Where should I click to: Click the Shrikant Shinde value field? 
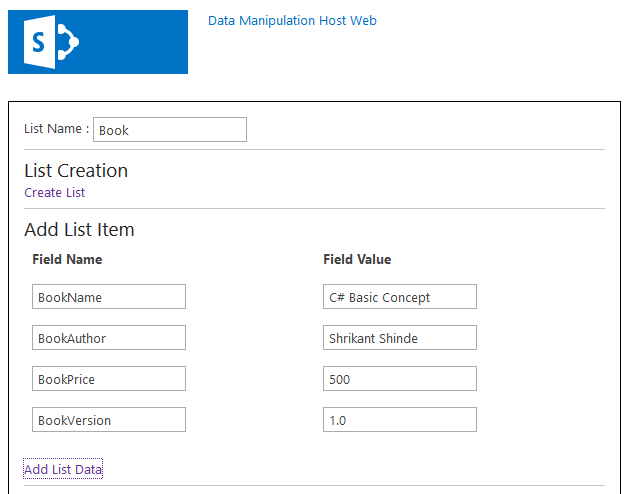400,338
